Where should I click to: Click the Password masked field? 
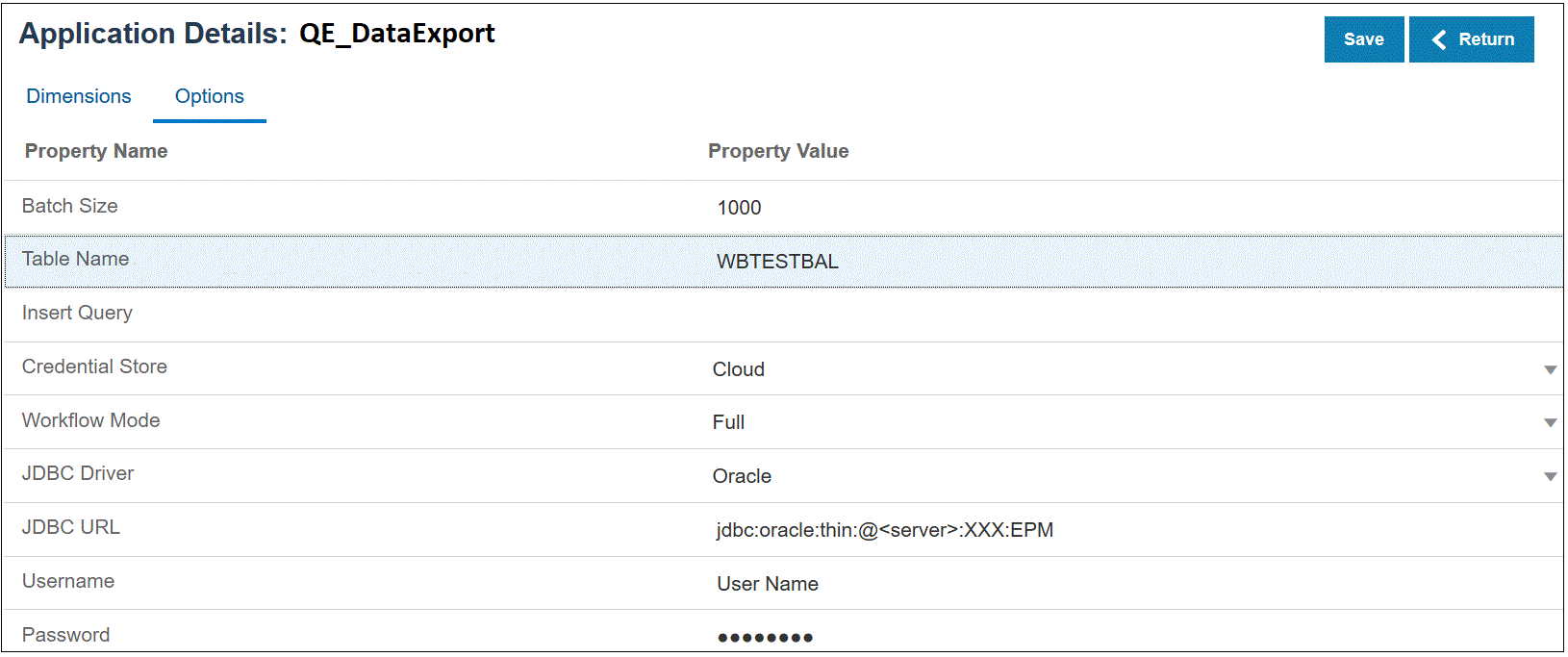(766, 637)
